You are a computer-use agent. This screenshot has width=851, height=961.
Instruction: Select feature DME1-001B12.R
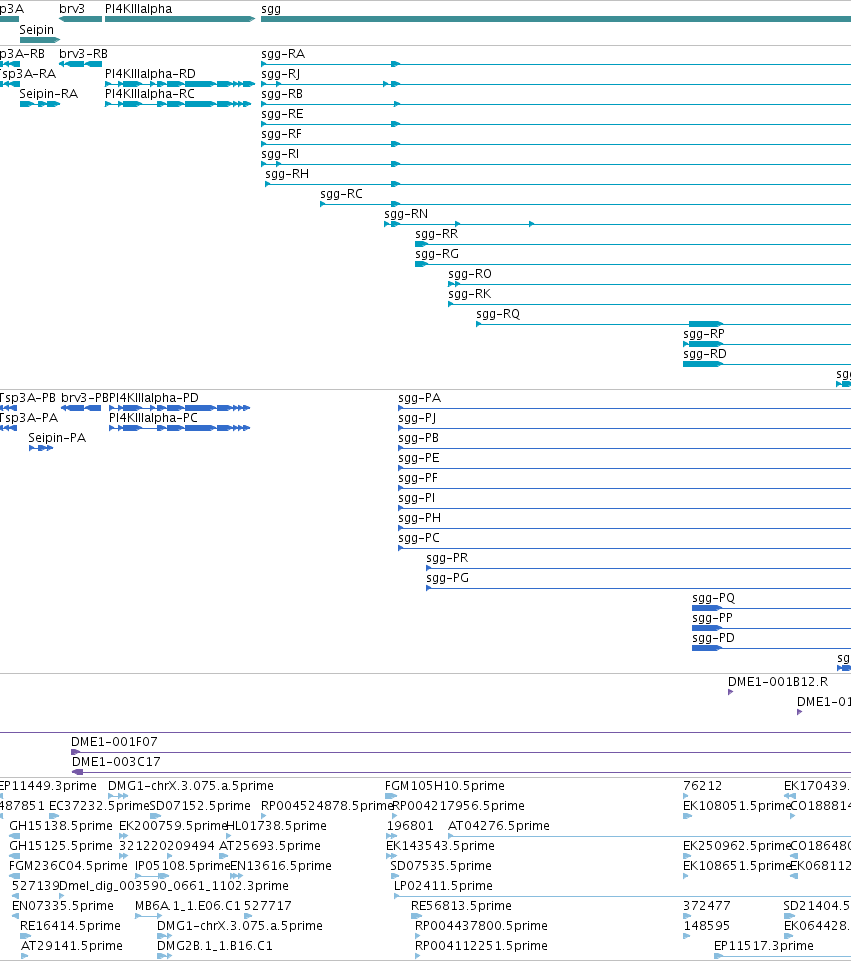[730, 692]
